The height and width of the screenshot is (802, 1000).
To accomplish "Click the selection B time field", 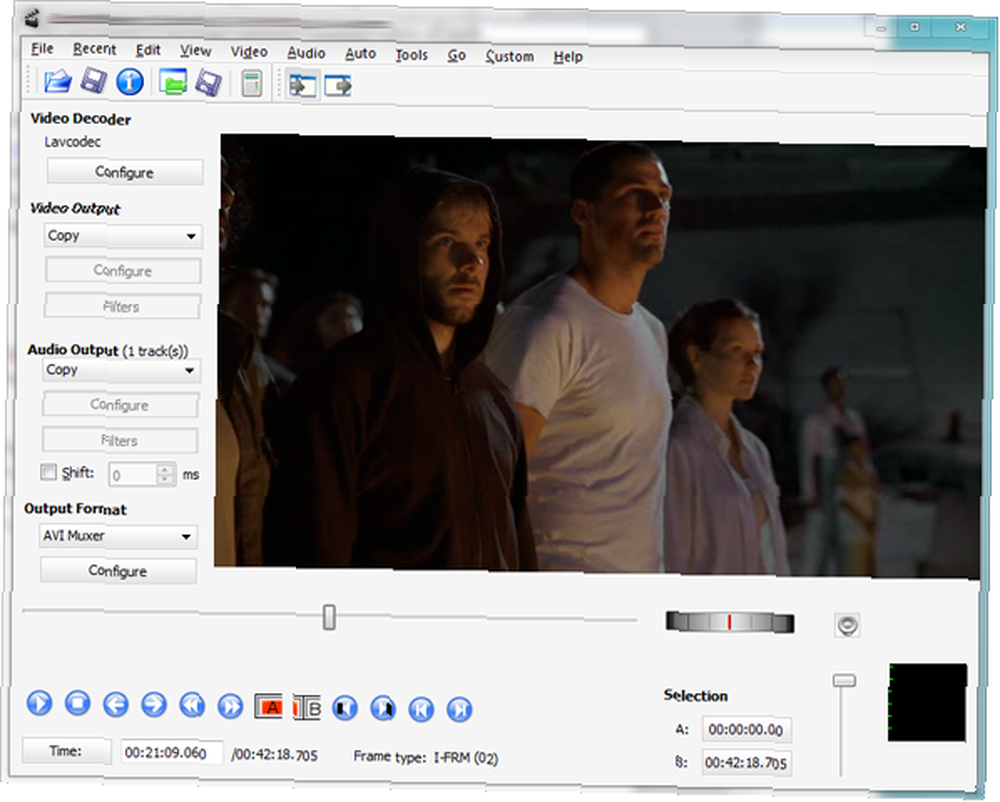I will coord(747,762).
